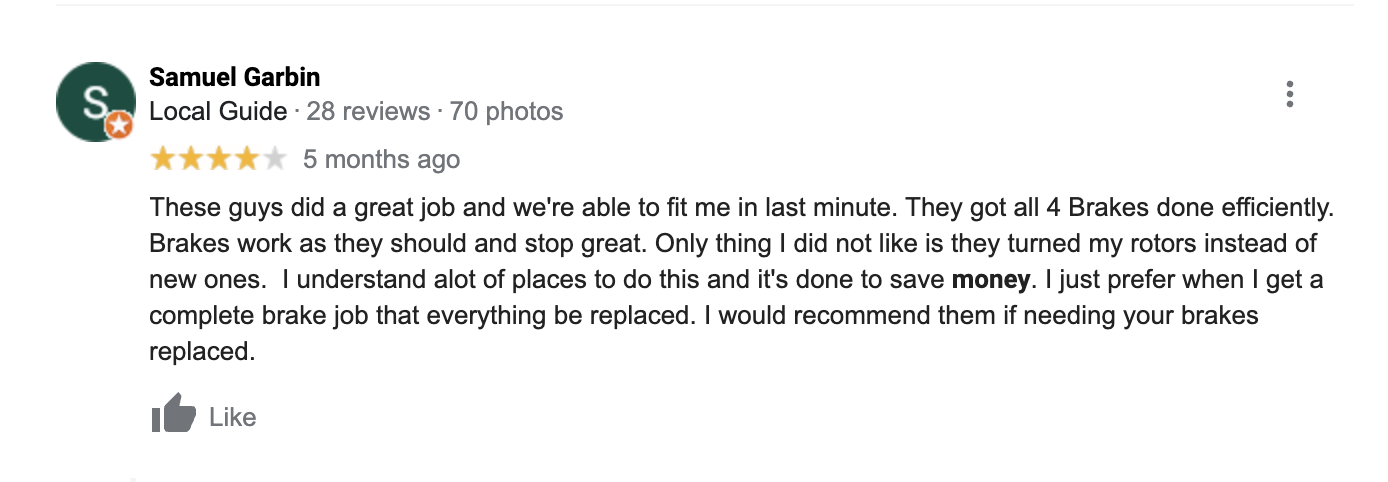
Task: Open the 70 photos count
Action: point(506,111)
